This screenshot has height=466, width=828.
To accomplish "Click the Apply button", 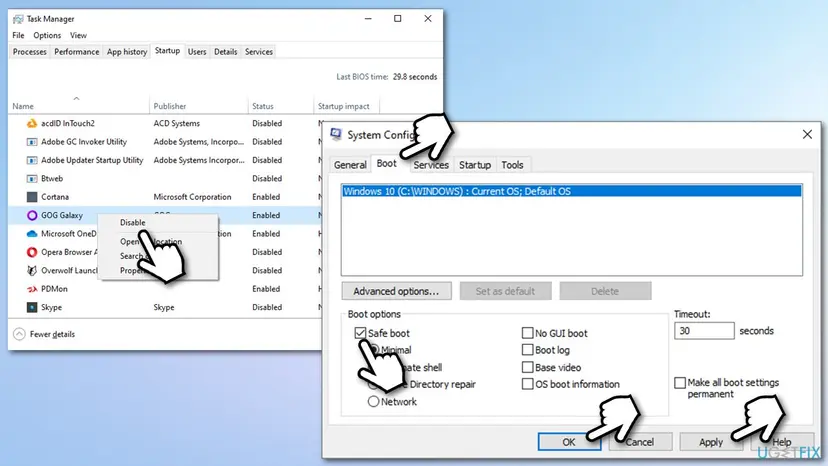I will point(711,442).
